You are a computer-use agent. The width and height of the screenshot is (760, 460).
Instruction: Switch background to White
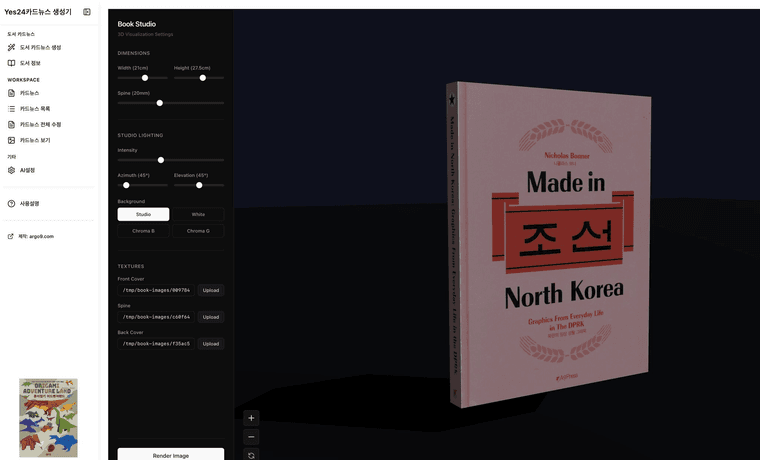[198, 214]
